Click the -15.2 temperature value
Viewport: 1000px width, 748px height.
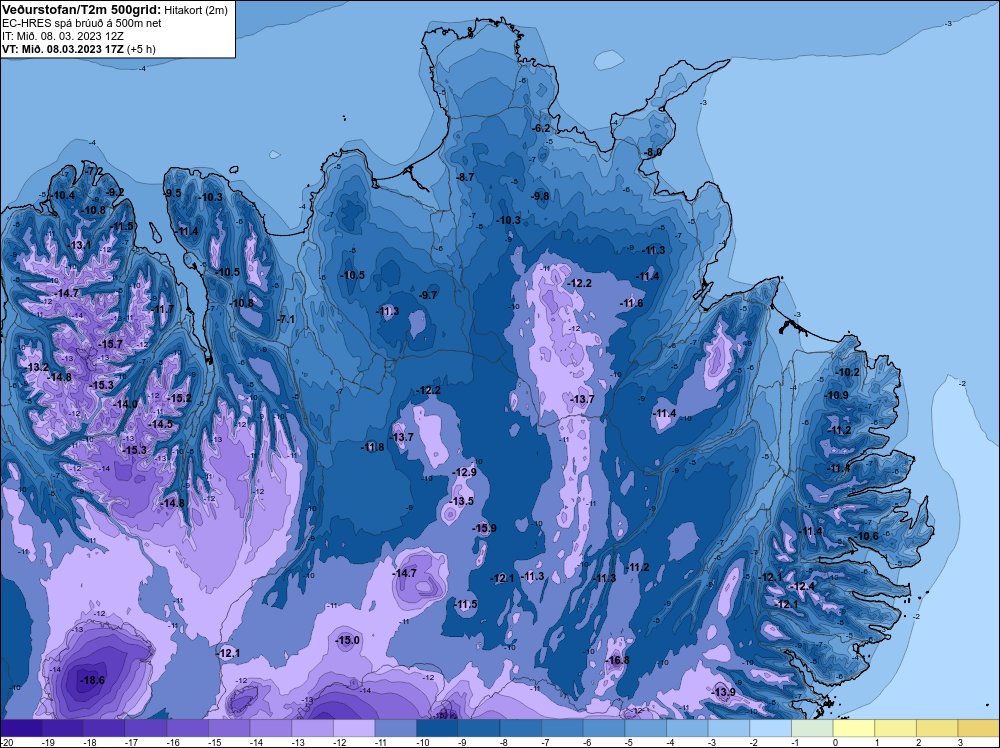pos(179,399)
